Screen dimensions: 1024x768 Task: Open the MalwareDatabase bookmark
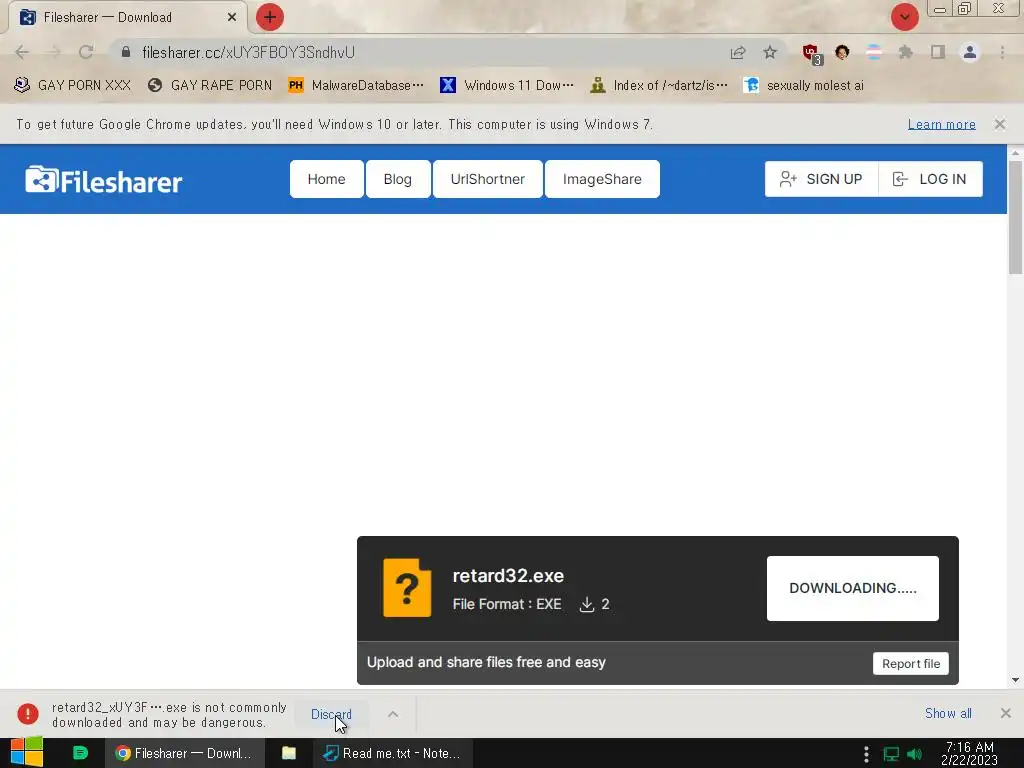click(356, 86)
